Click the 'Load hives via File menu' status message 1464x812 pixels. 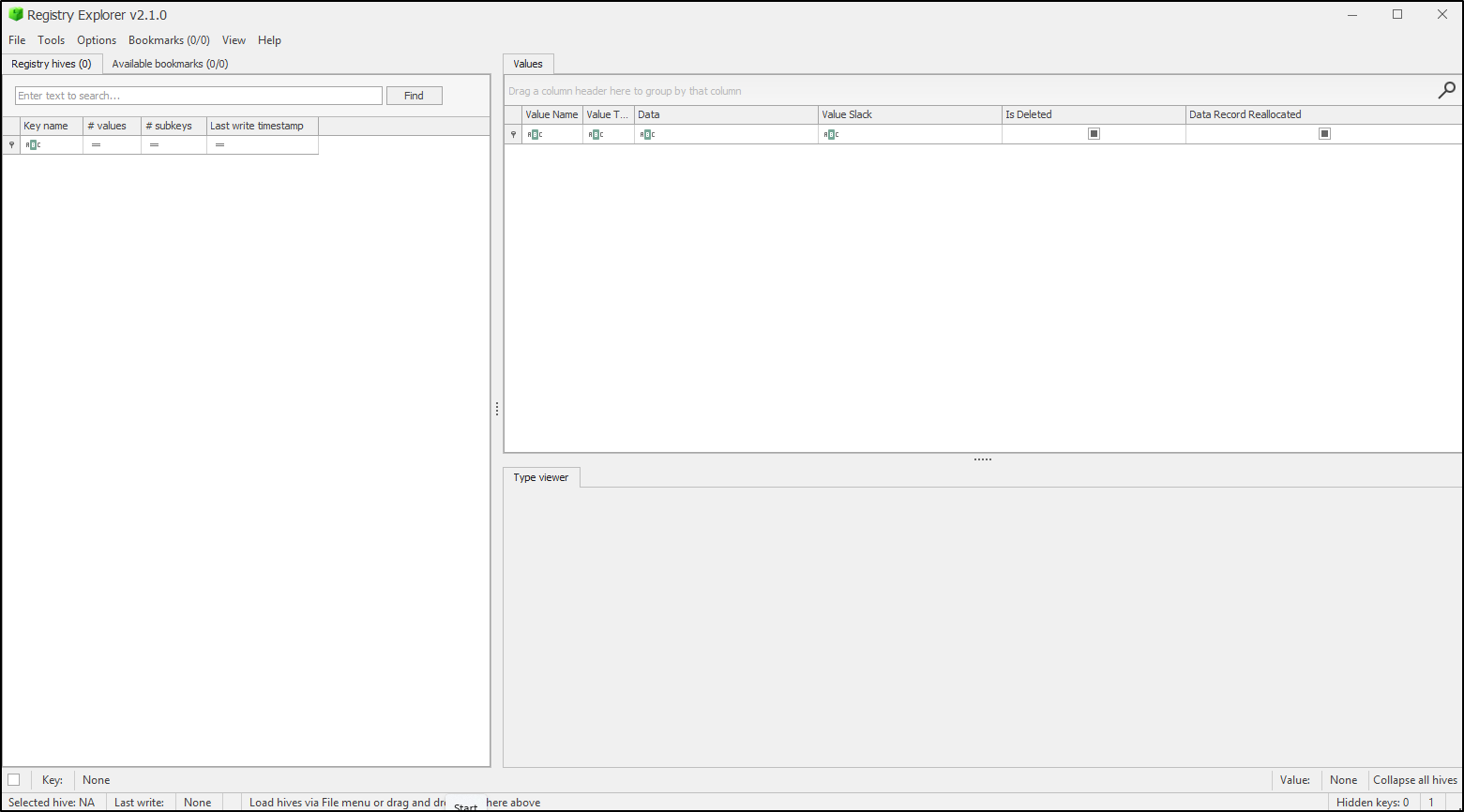395,803
